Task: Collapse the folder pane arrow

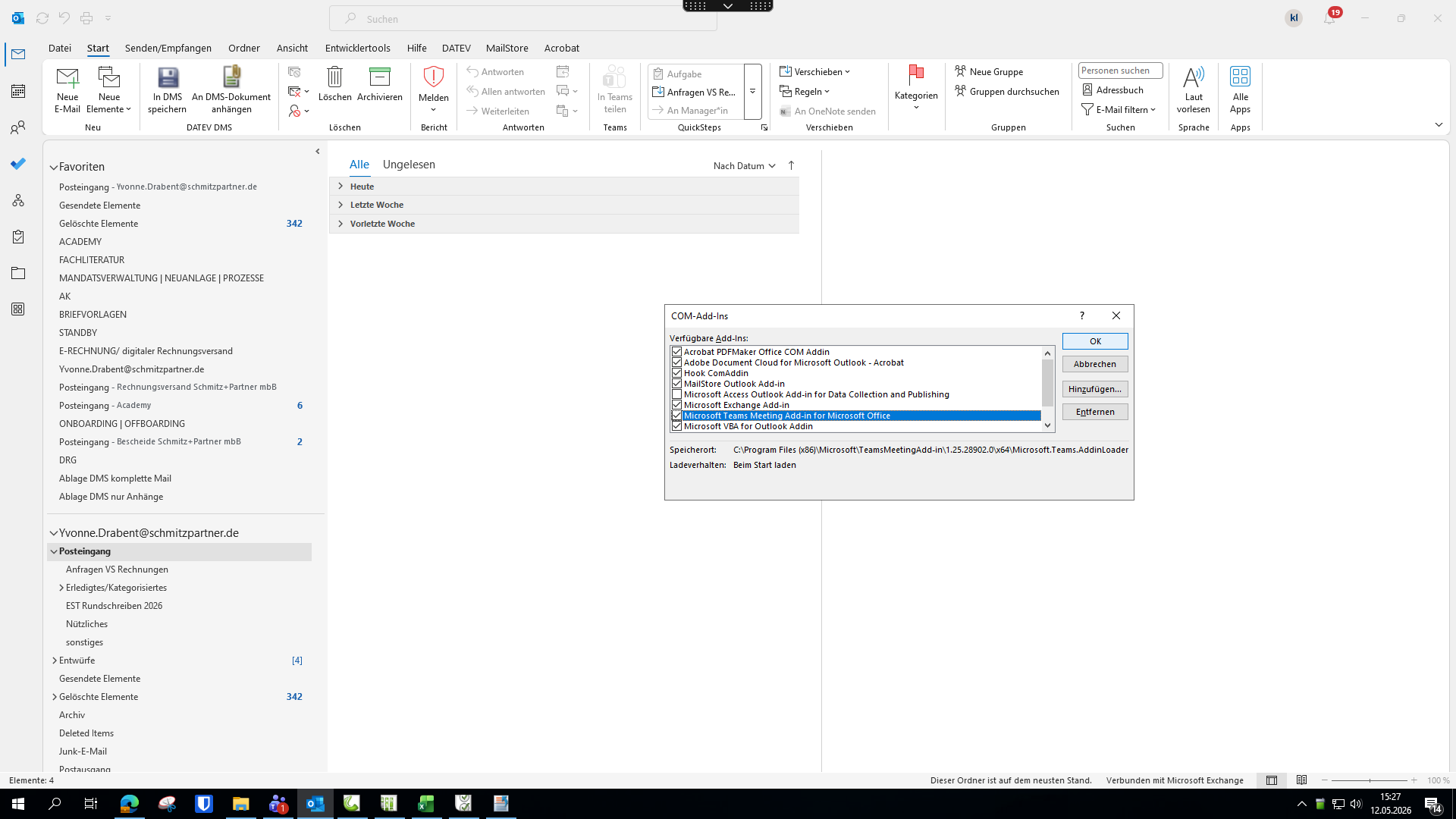Action: (318, 152)
